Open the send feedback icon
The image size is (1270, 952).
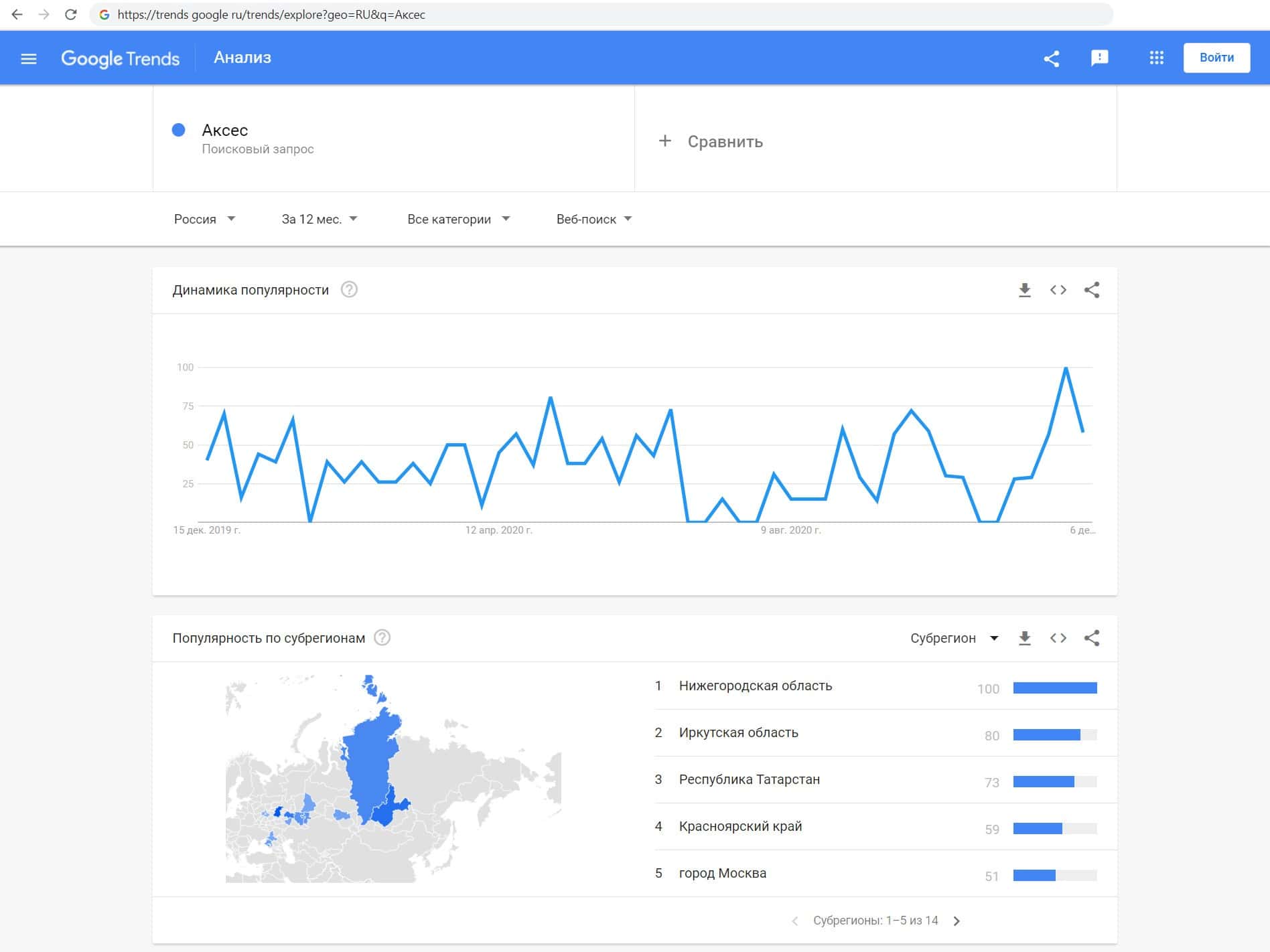(x=1099, y=58)
